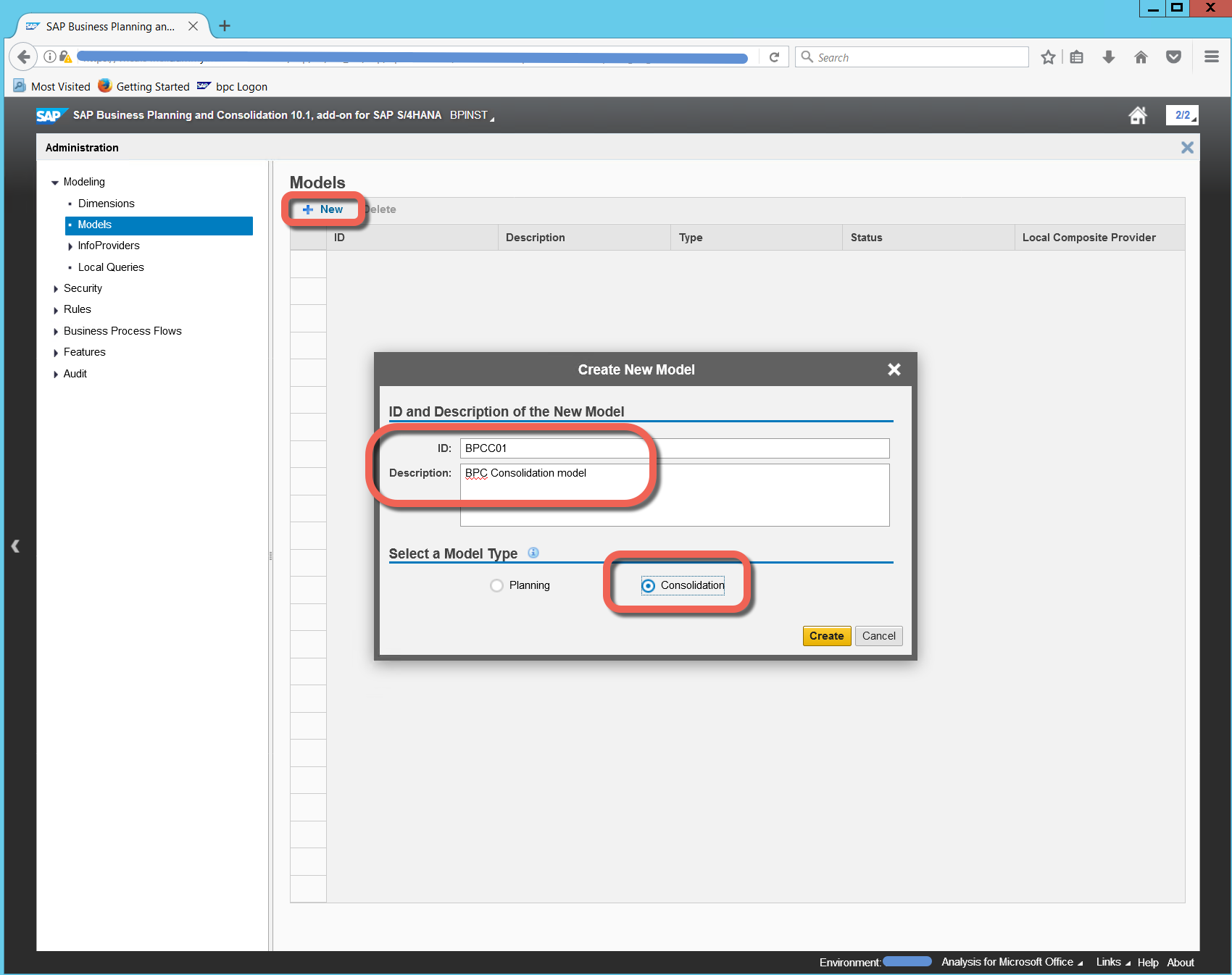Select the Planning model type radio button

[496, 585]
